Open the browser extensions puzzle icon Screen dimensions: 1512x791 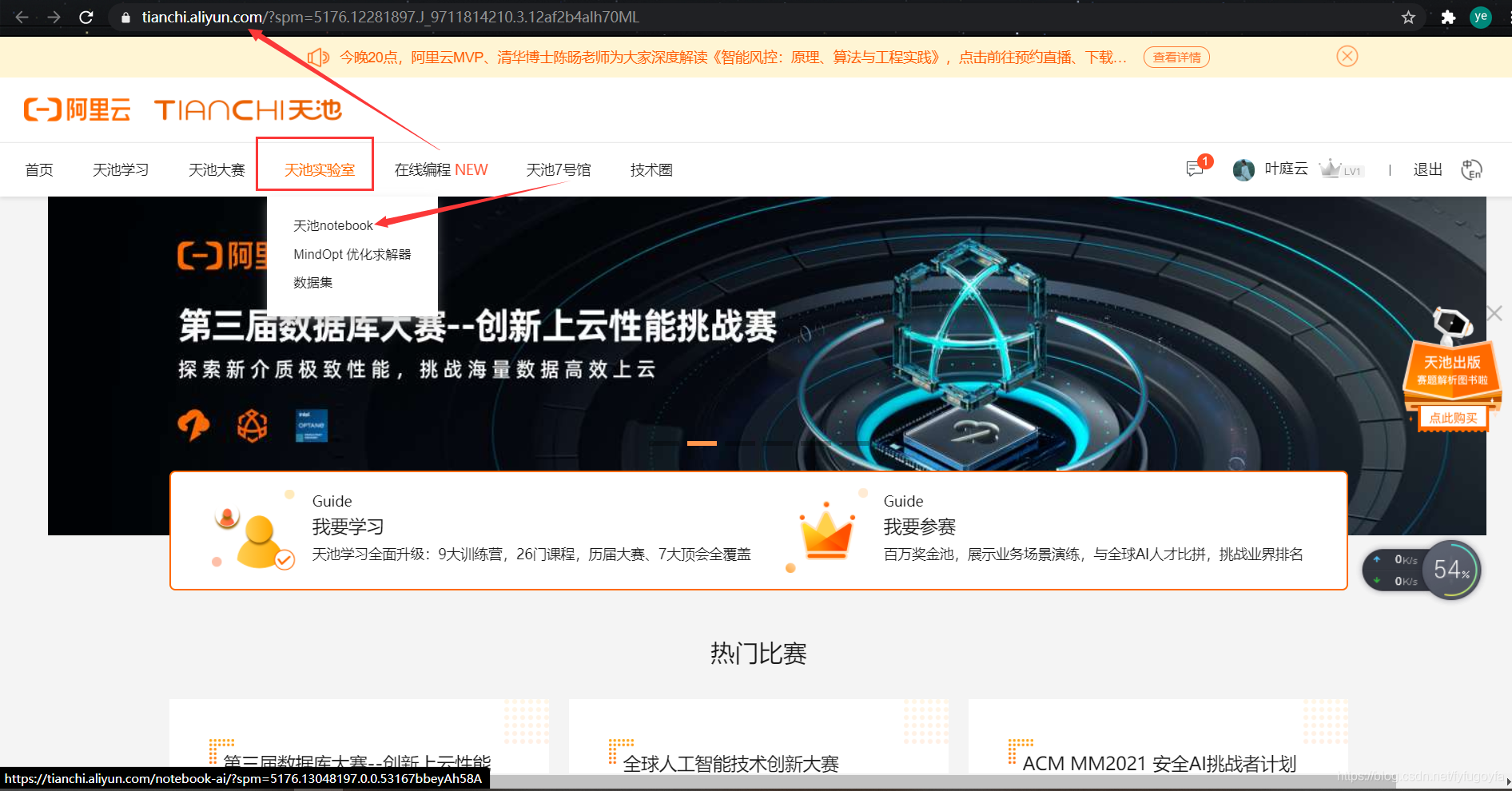point(1448,17)
